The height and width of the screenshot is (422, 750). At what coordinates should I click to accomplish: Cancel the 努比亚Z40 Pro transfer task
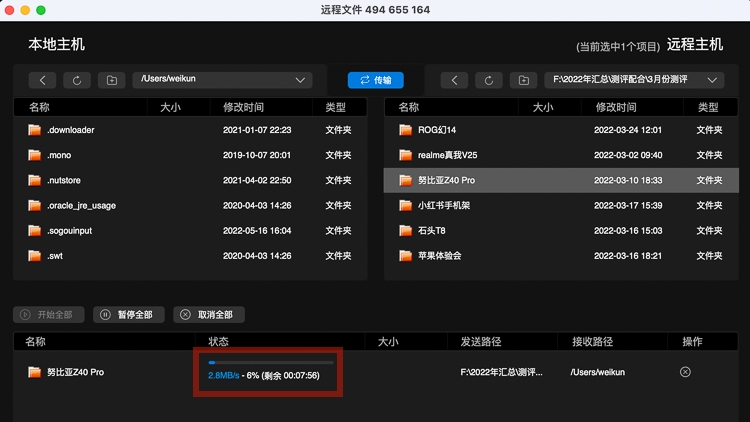[x=685, y=372]
